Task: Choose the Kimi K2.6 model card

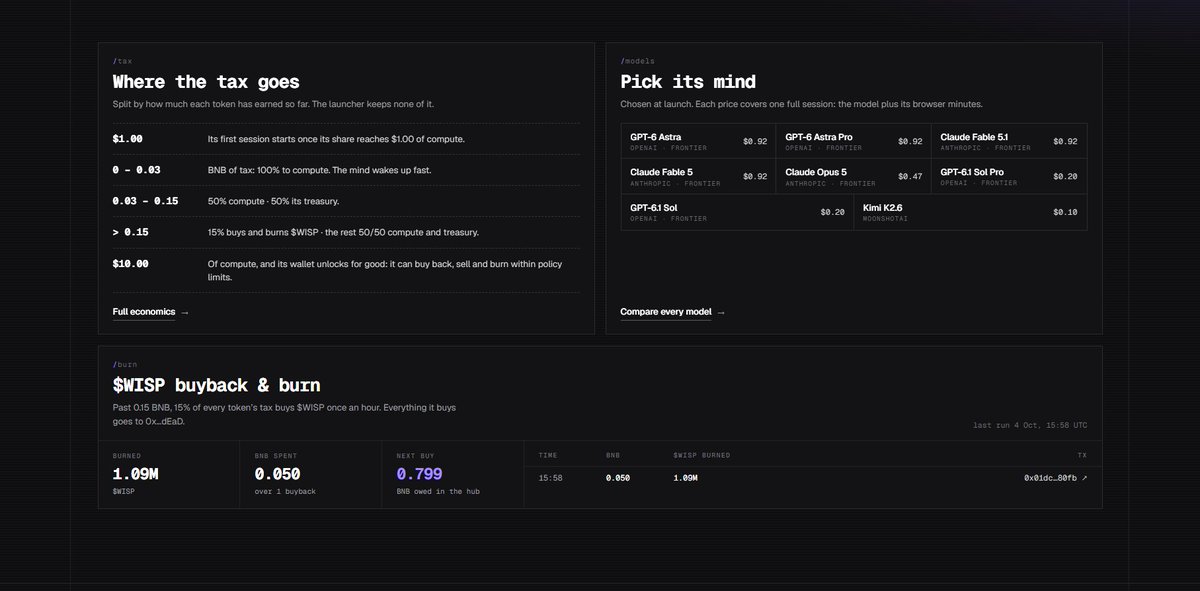Action: pos(970,212)
